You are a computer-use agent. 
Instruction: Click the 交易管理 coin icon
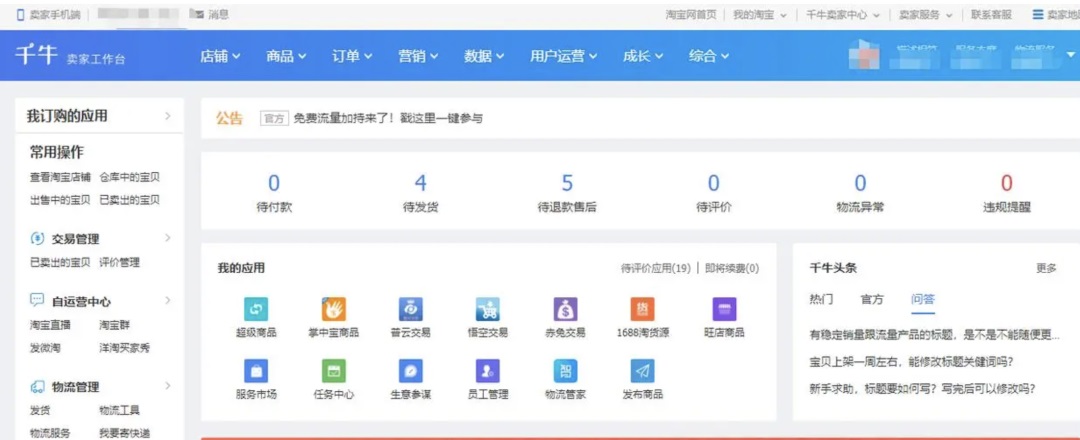(x=37, y=238)
